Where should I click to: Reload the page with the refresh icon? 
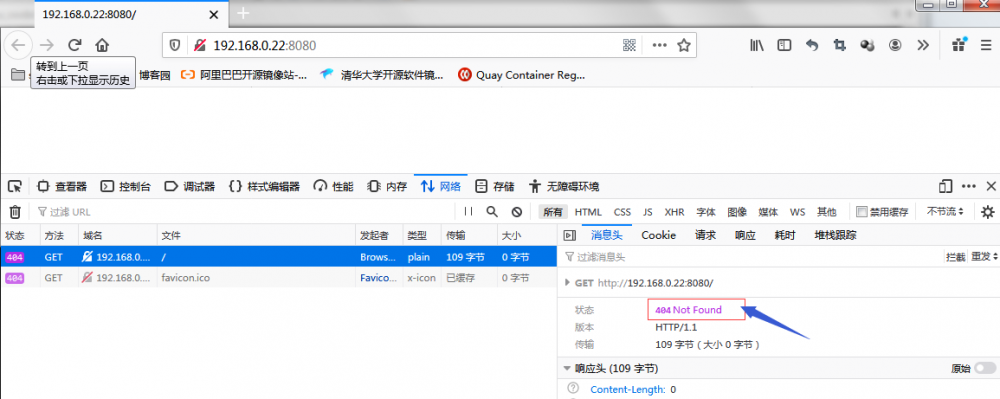click(x=75, y=45)
